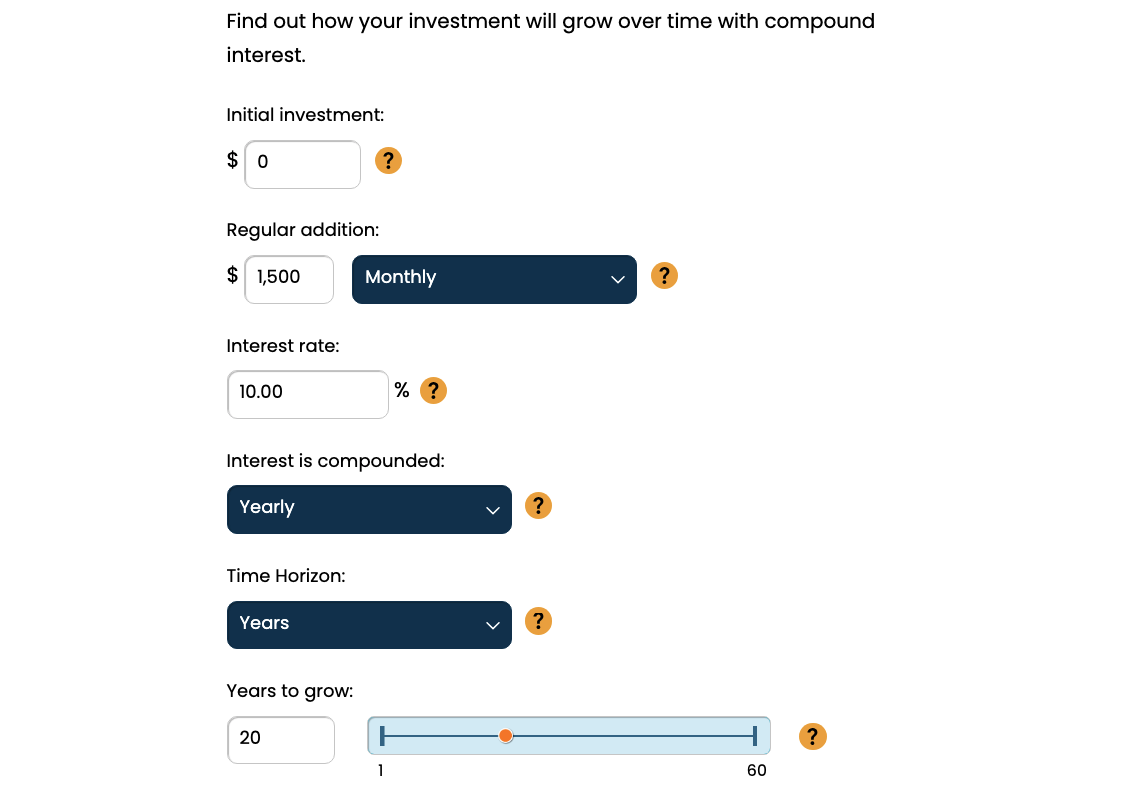
Task: Select the interest rate field showing 10.00
Action: [x=307, y=394]
